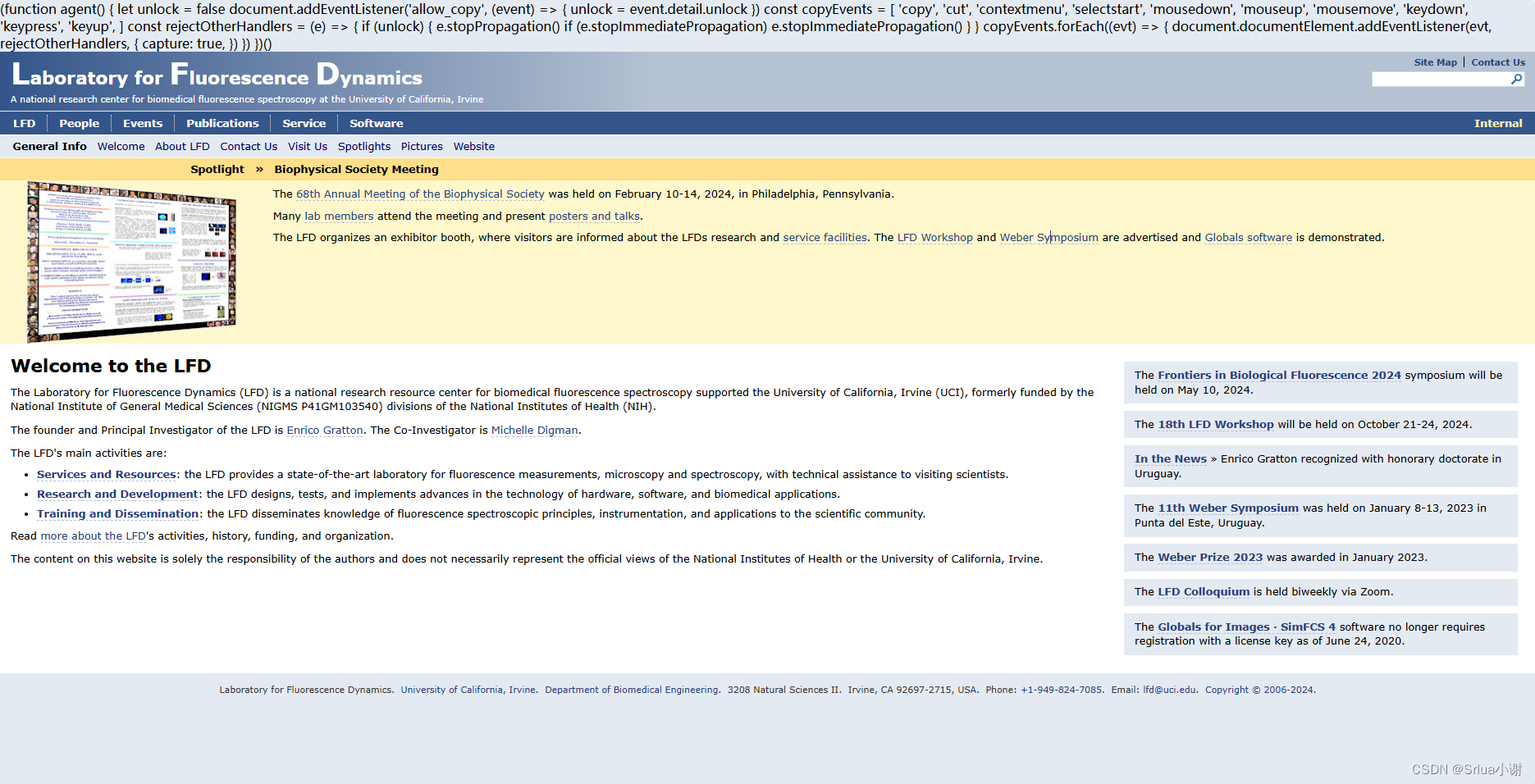Open the Software menu
The height and width of the screenshot is (784, 1535).
click(x=376, y=123)
